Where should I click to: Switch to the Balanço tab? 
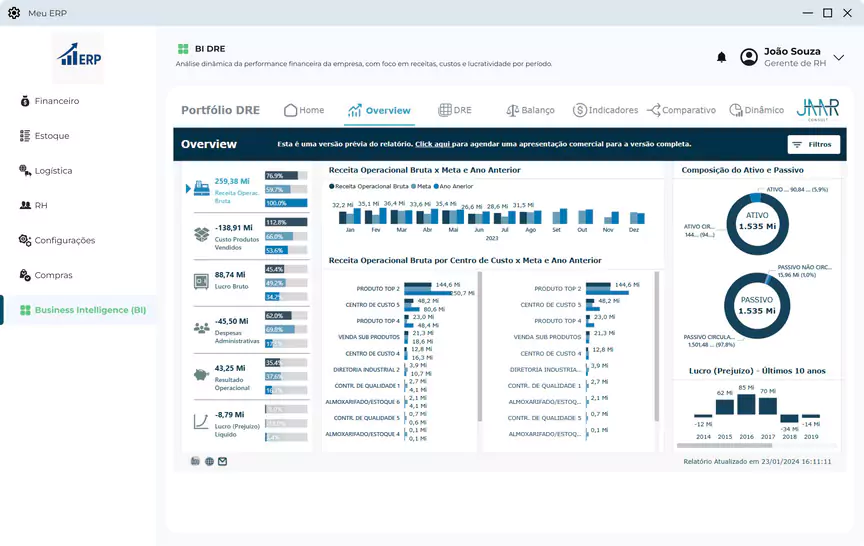pos(530,110)
